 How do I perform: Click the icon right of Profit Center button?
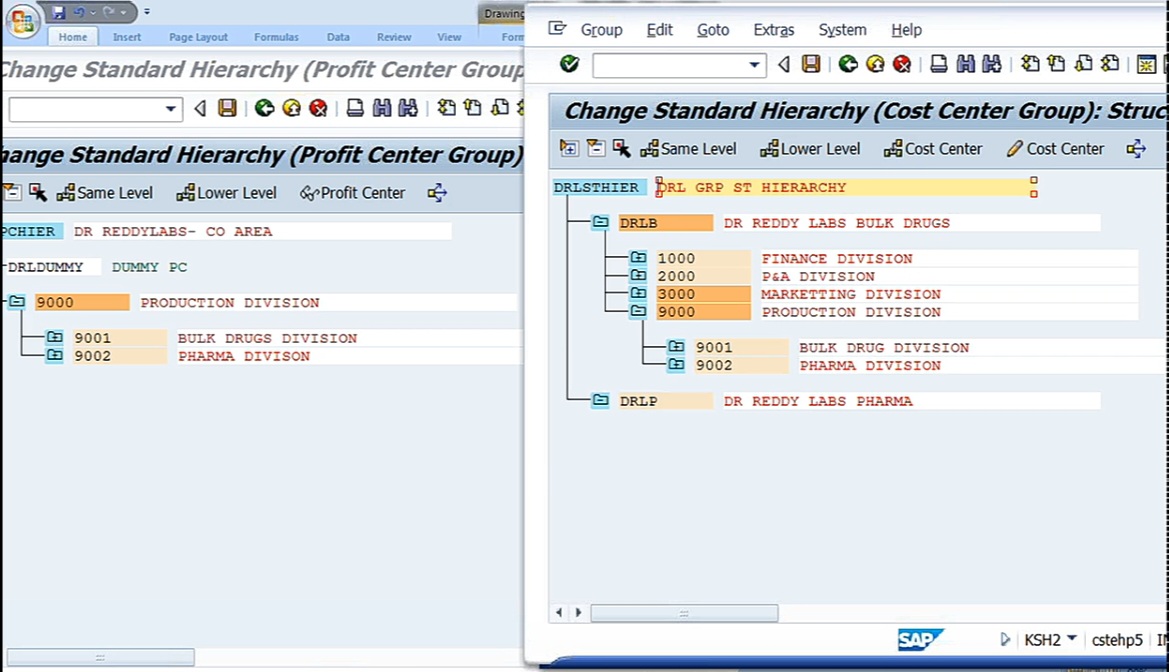[x=438, y=192]
